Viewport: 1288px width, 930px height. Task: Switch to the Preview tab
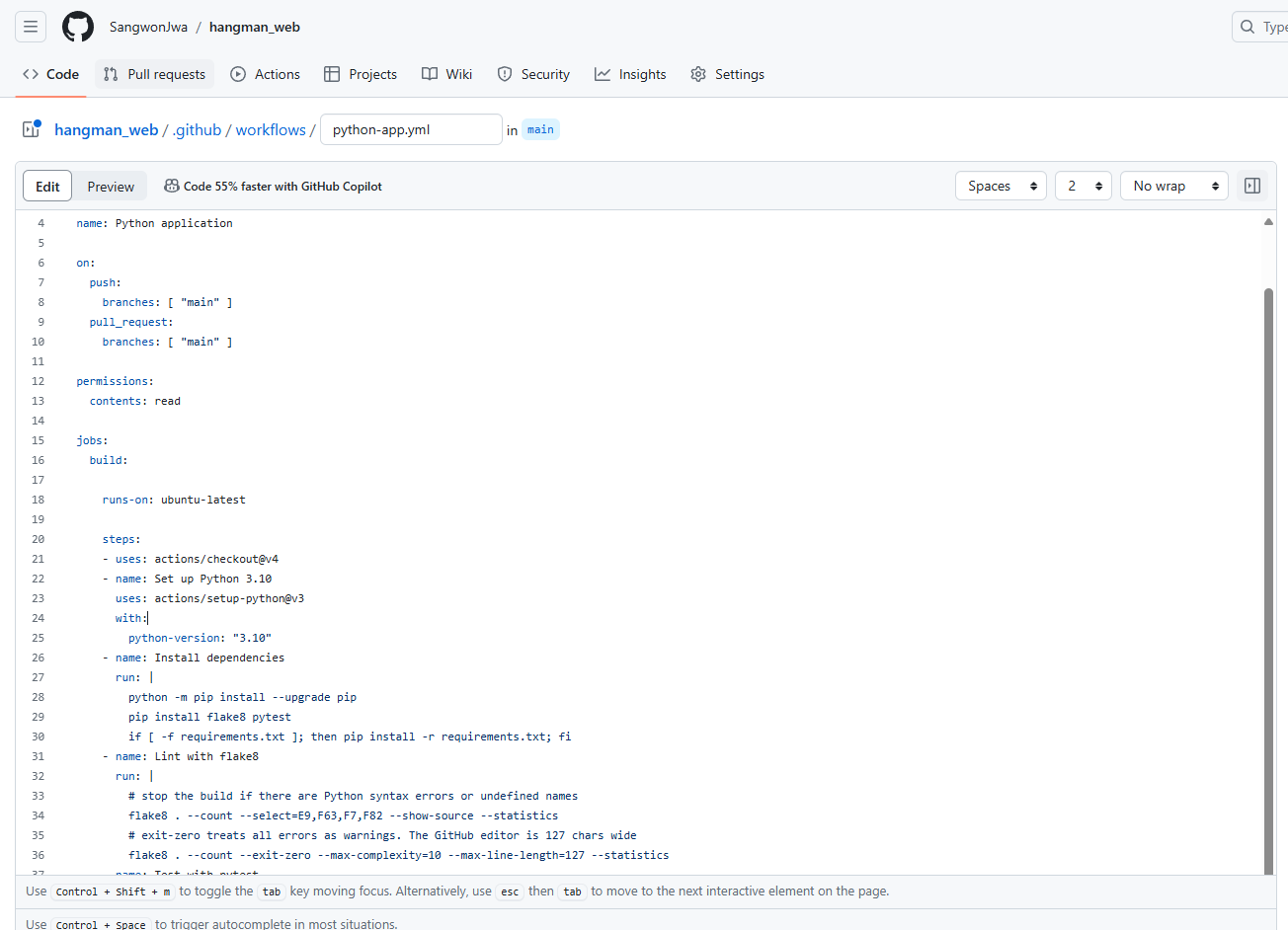[110, 186]
